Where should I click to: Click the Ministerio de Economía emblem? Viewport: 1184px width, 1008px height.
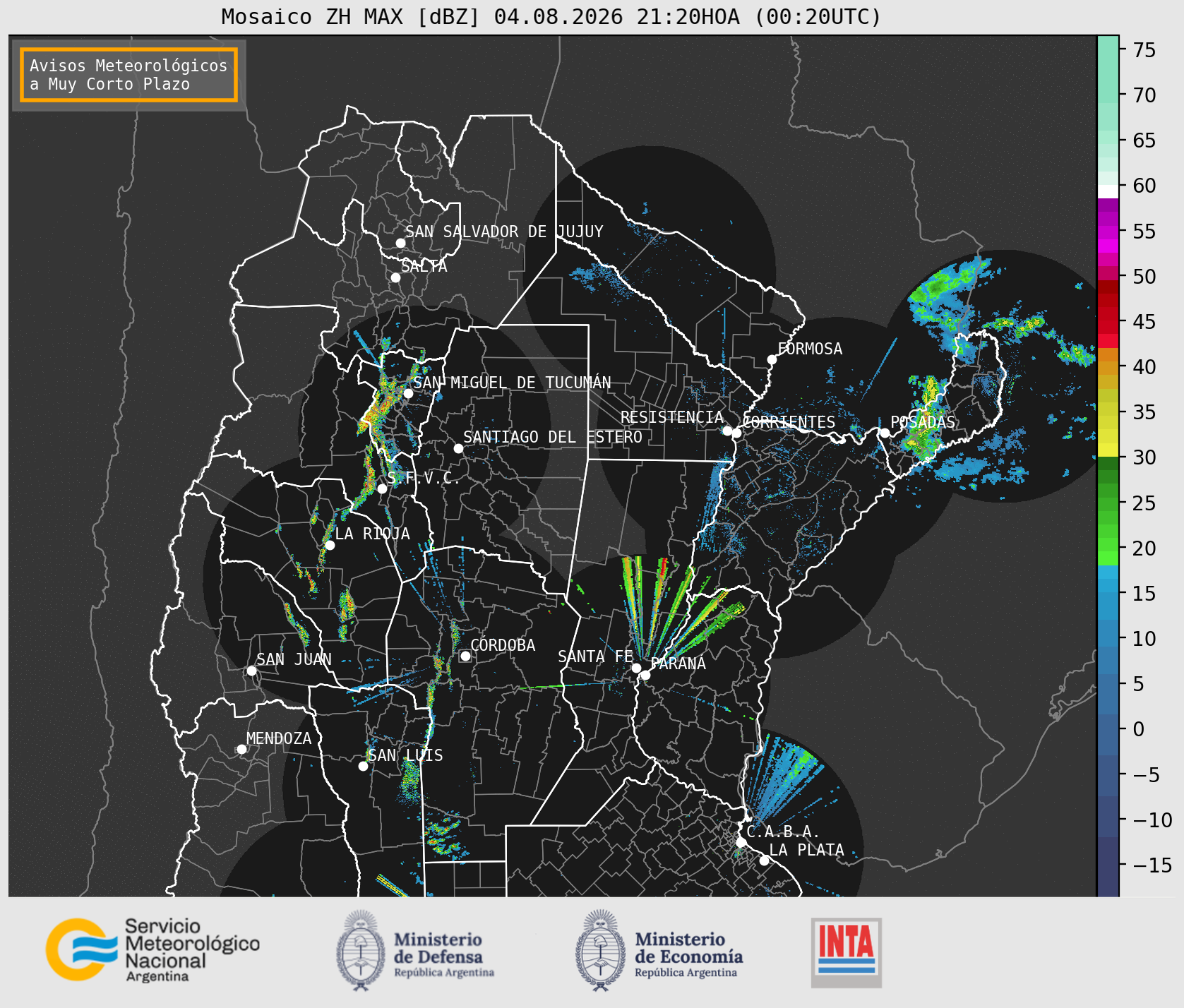[601, 950]
